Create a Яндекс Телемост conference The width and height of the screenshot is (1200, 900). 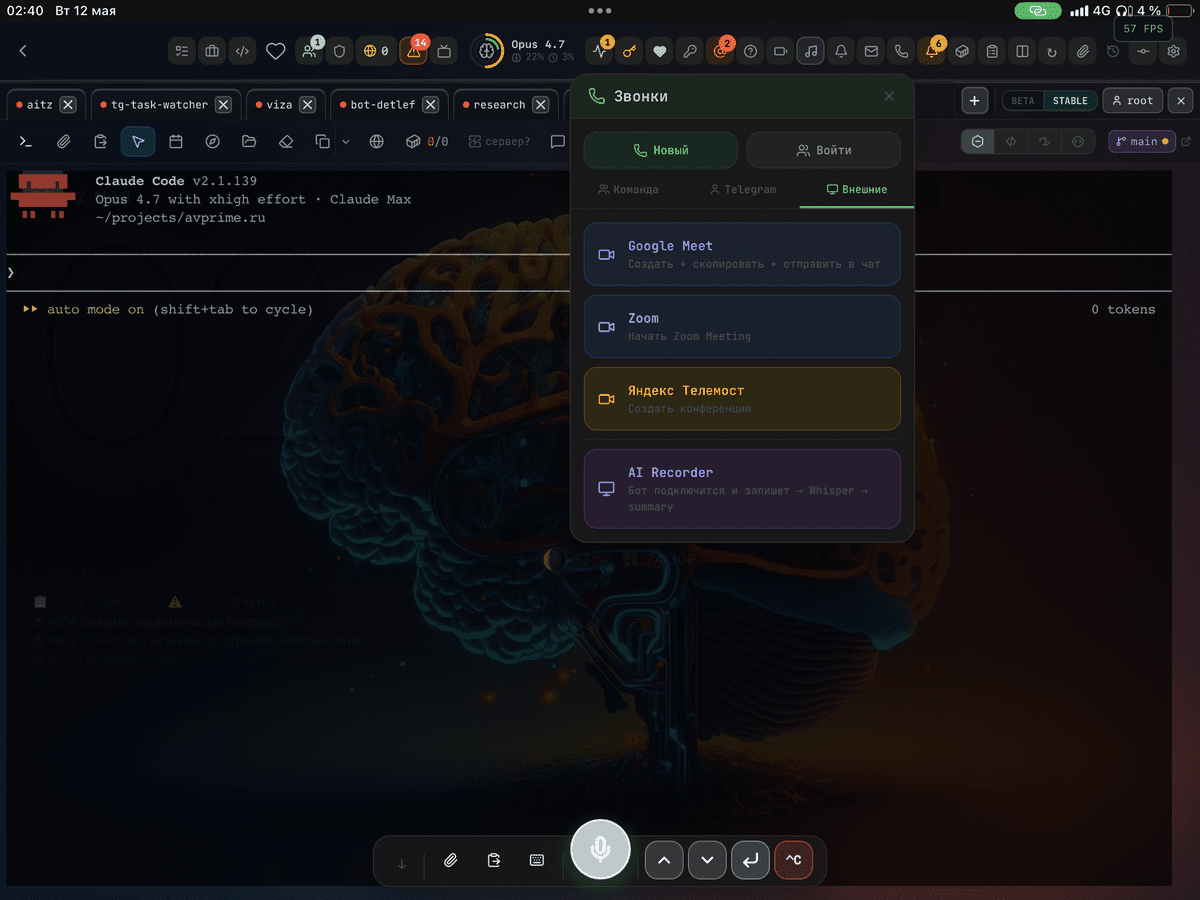[x=742, y=399]
